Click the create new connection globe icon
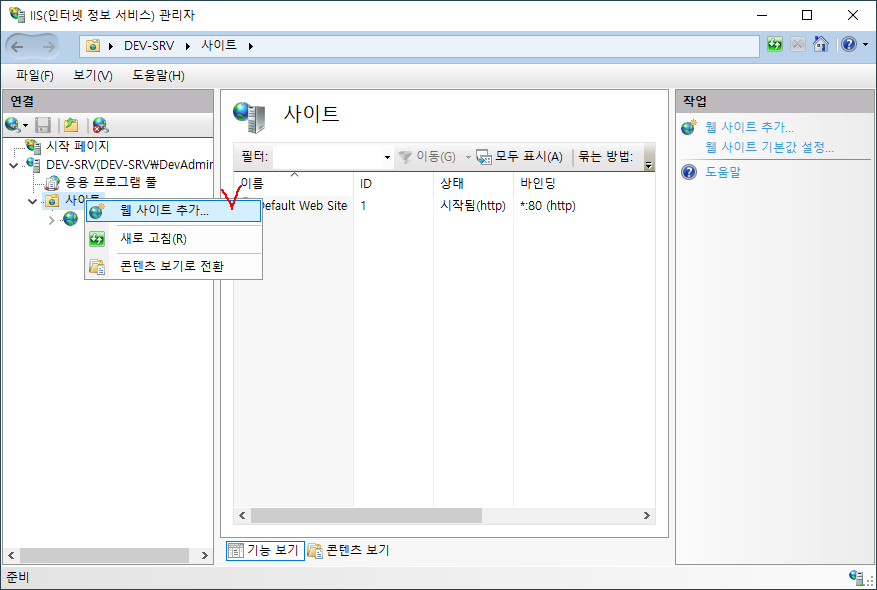The image size is (877, 590). pyautogui.click(x=13, y=125)
